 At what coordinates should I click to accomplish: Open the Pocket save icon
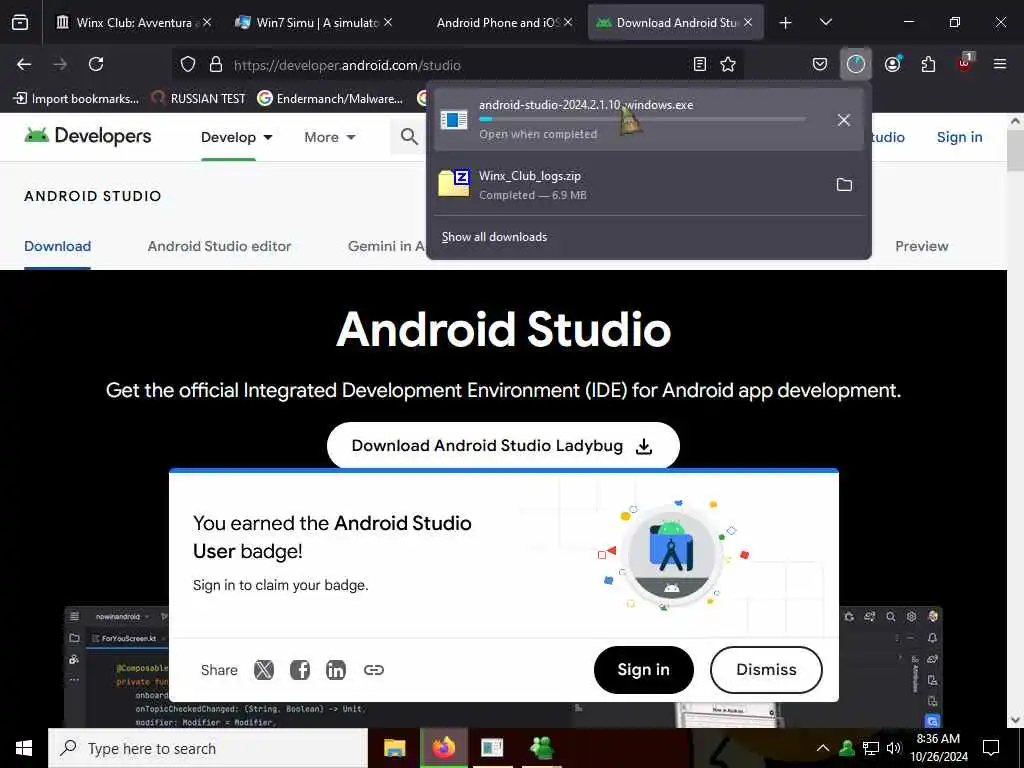(820, 64)
